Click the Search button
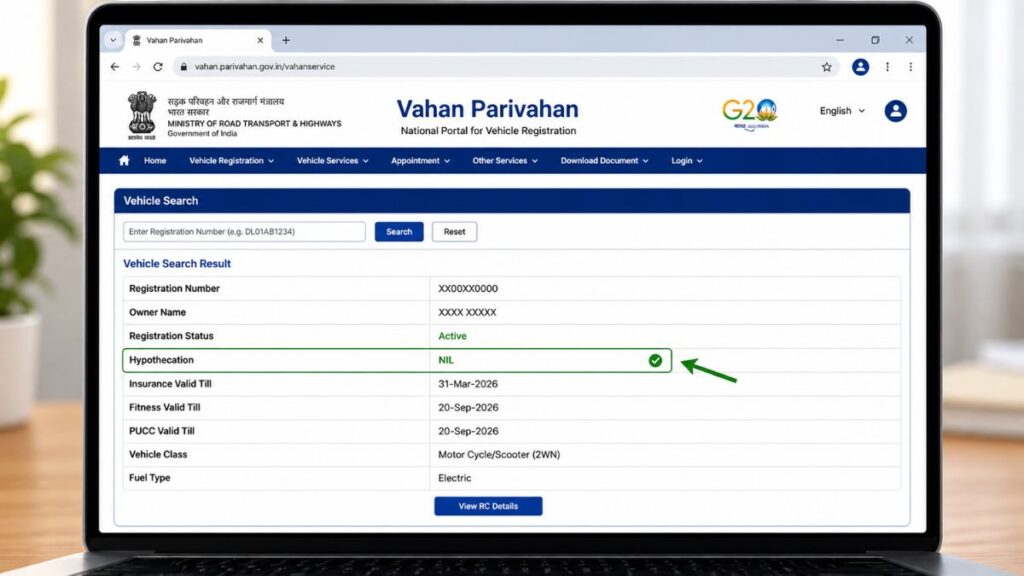 [399, 232]
